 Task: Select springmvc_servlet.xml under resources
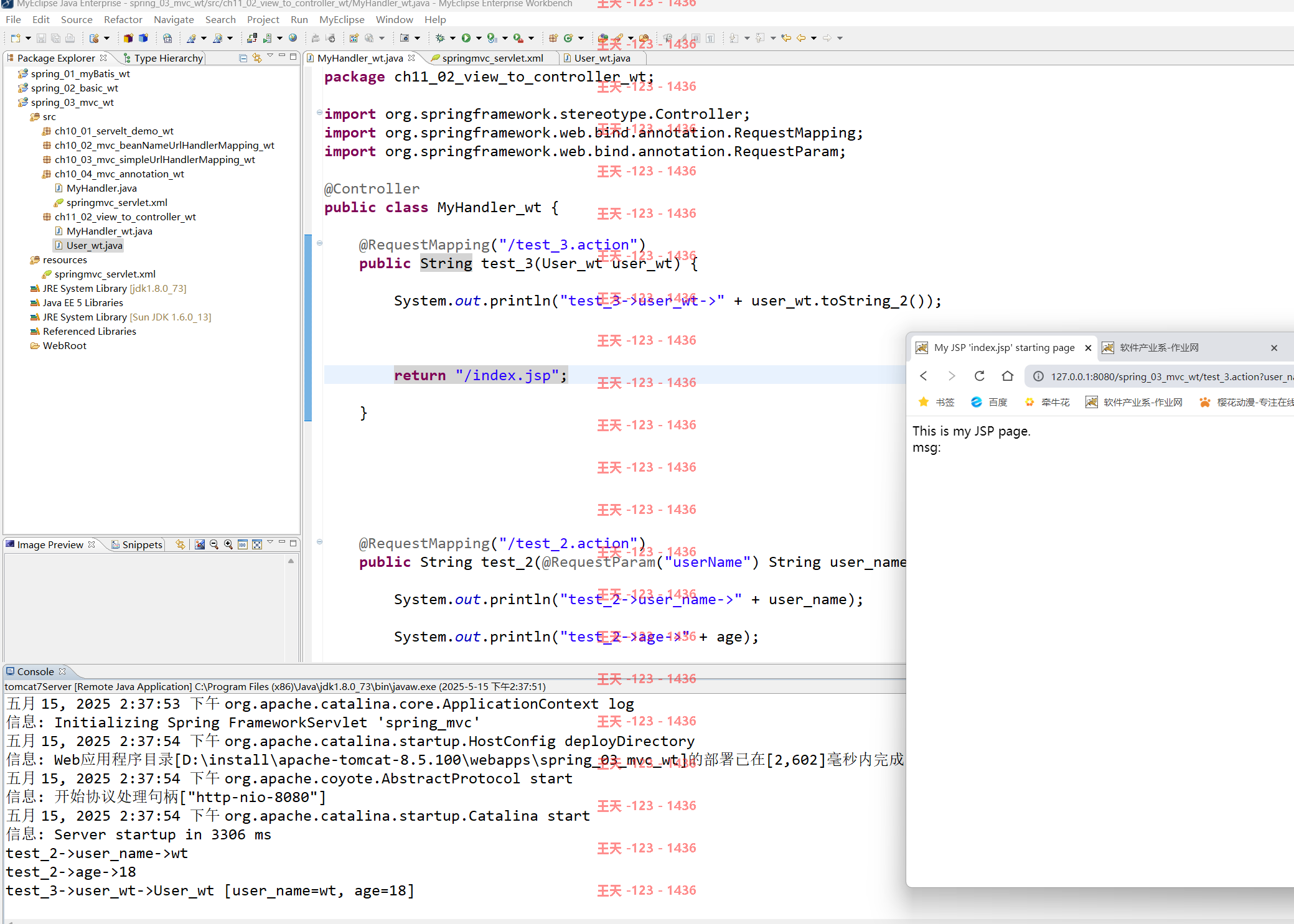(105, 274)
